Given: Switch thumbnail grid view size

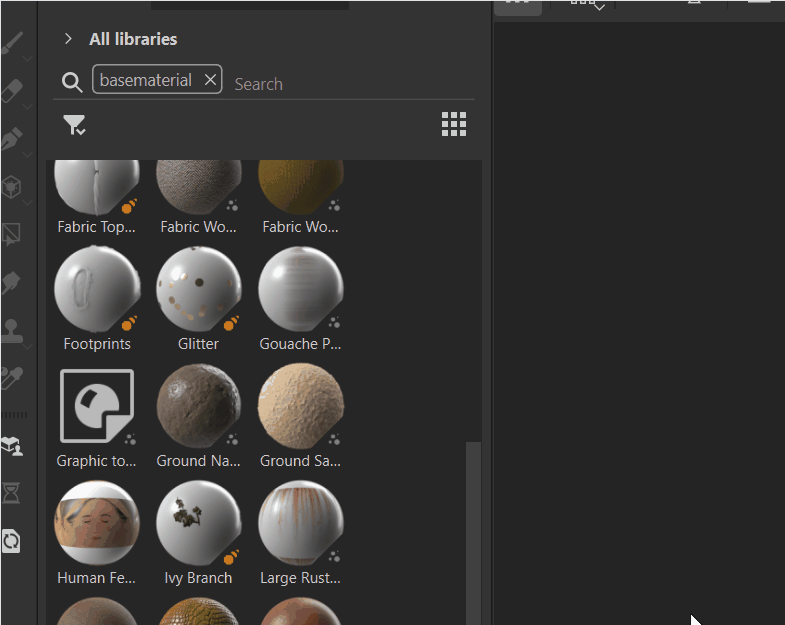Looking at the screenshot, I should (454, 124).
